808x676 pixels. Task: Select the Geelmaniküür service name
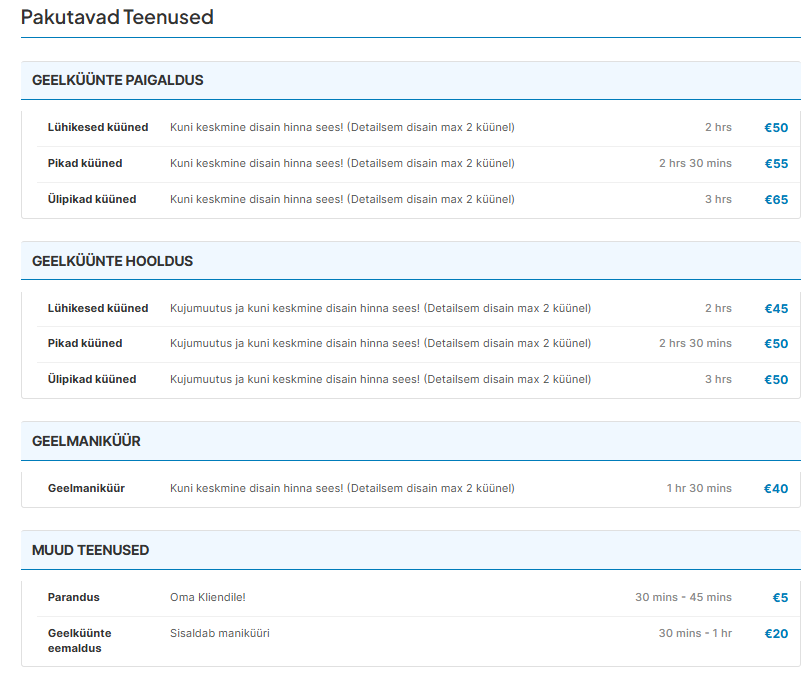pyautogui.click(x=86, y=488)
